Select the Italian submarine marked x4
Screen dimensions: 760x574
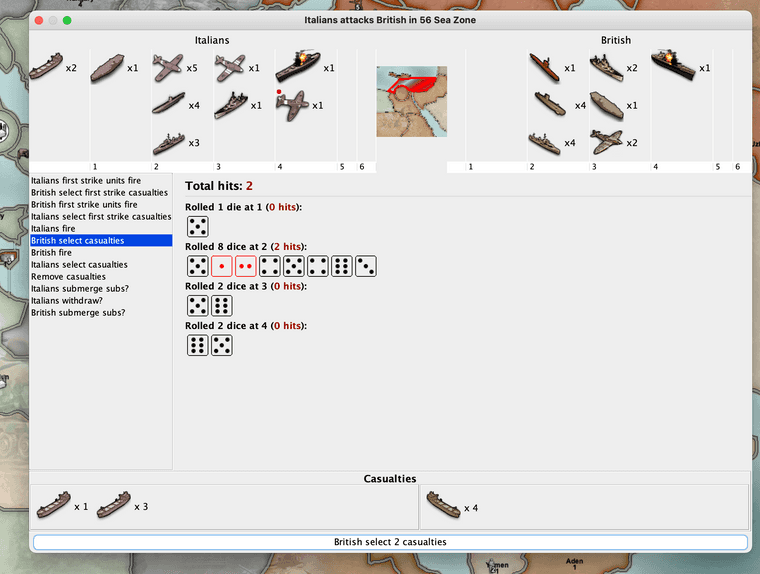(x=168, y=105)
